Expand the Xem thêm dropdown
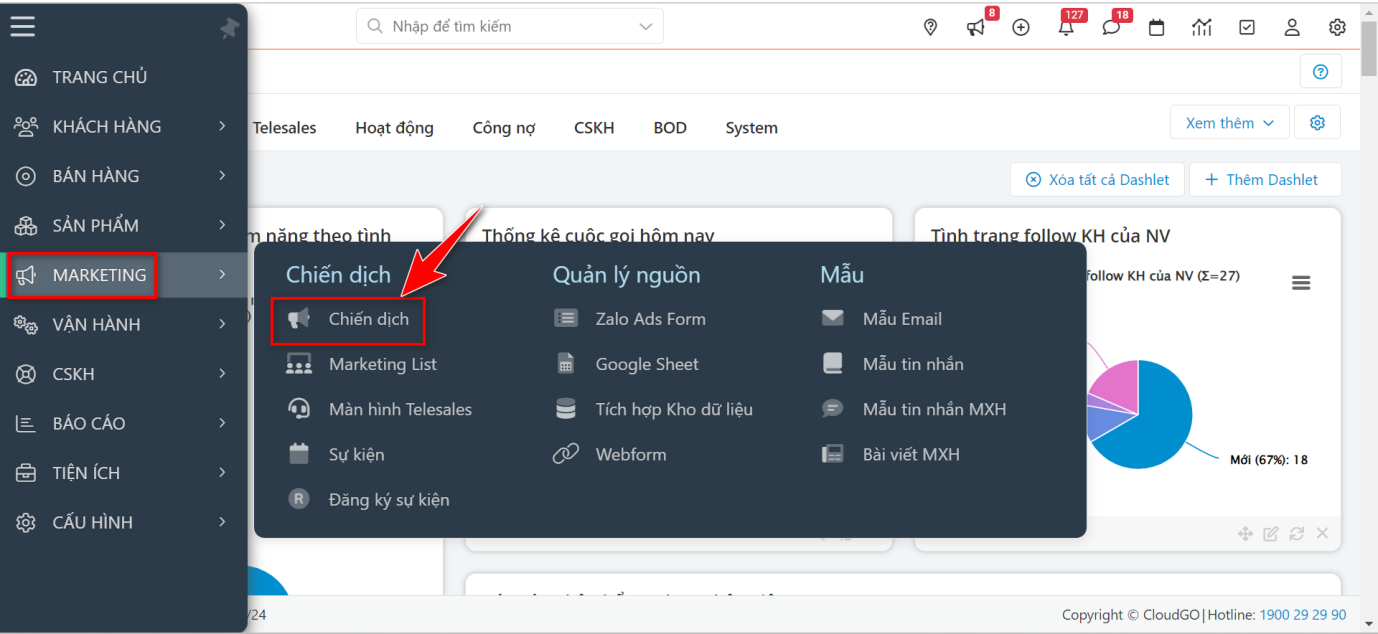 tap(1229, 121)
